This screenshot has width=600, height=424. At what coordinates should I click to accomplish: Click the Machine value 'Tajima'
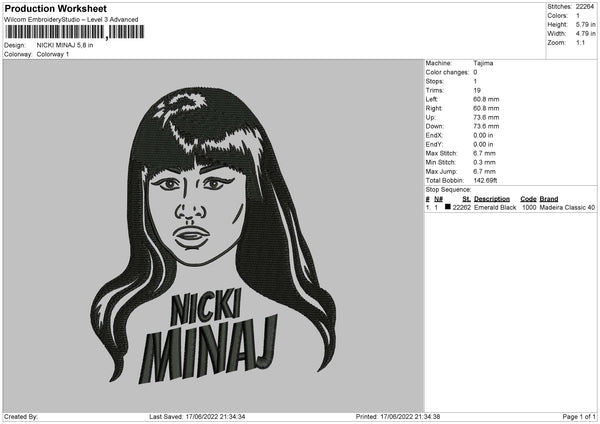[483, 63]
